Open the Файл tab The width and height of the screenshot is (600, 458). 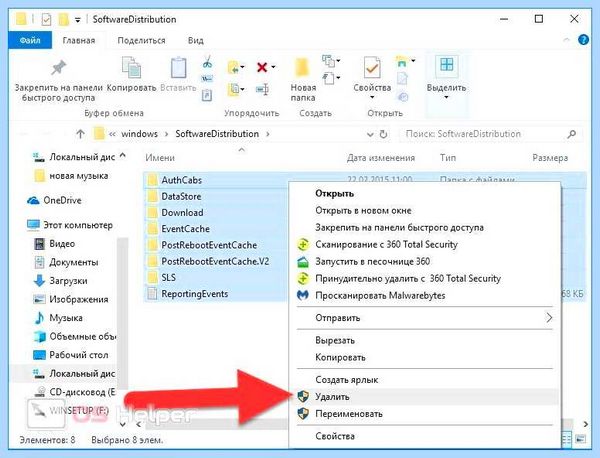[30, 40]
